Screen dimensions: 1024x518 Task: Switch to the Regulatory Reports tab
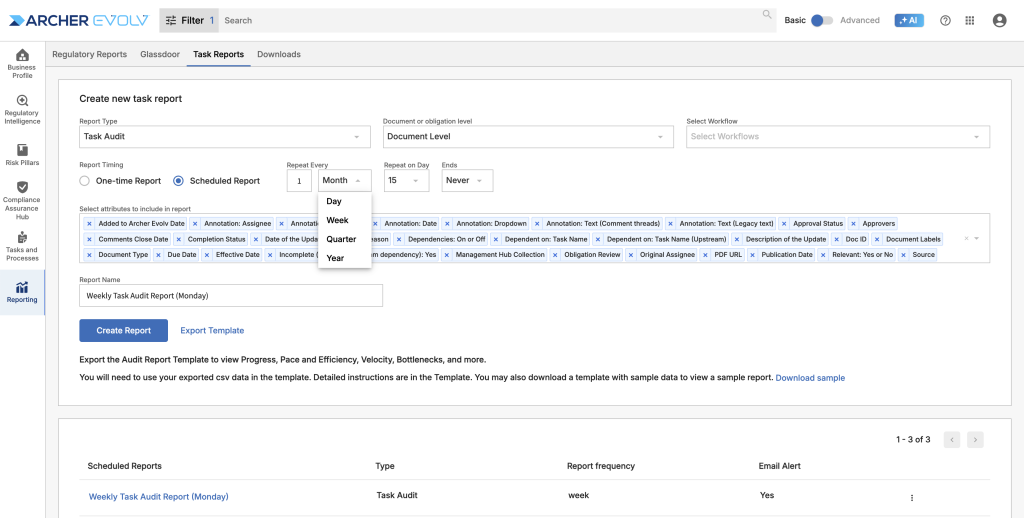point(89,54)
